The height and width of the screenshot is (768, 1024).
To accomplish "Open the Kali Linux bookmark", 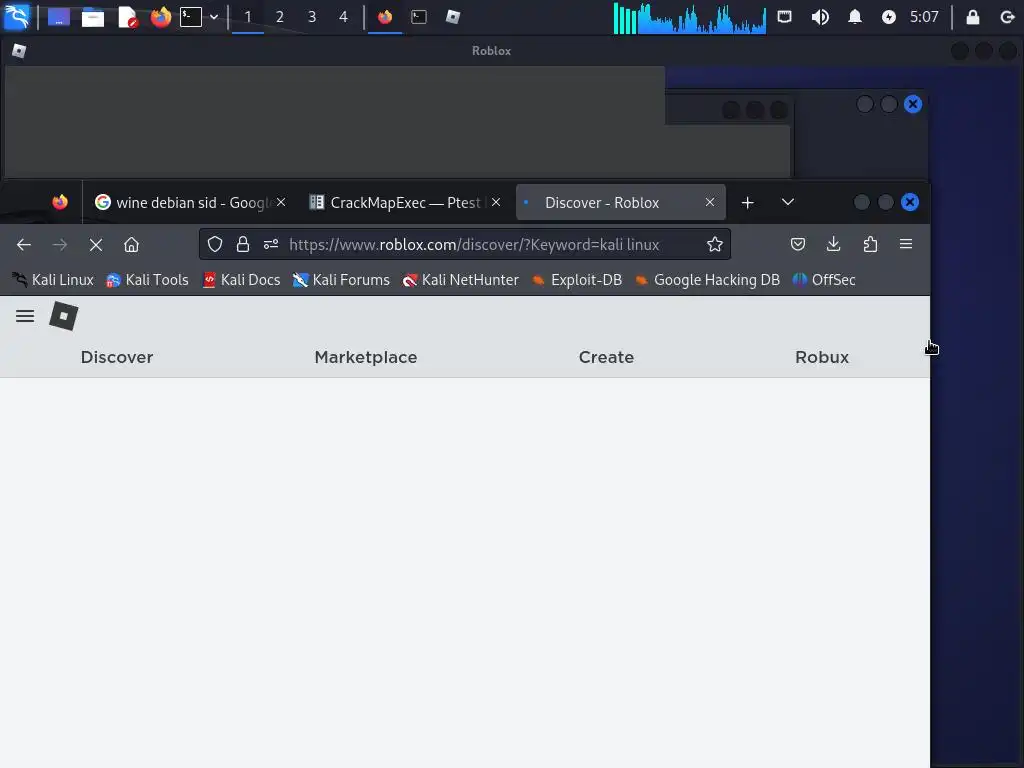I will click(x=53, y=280).
